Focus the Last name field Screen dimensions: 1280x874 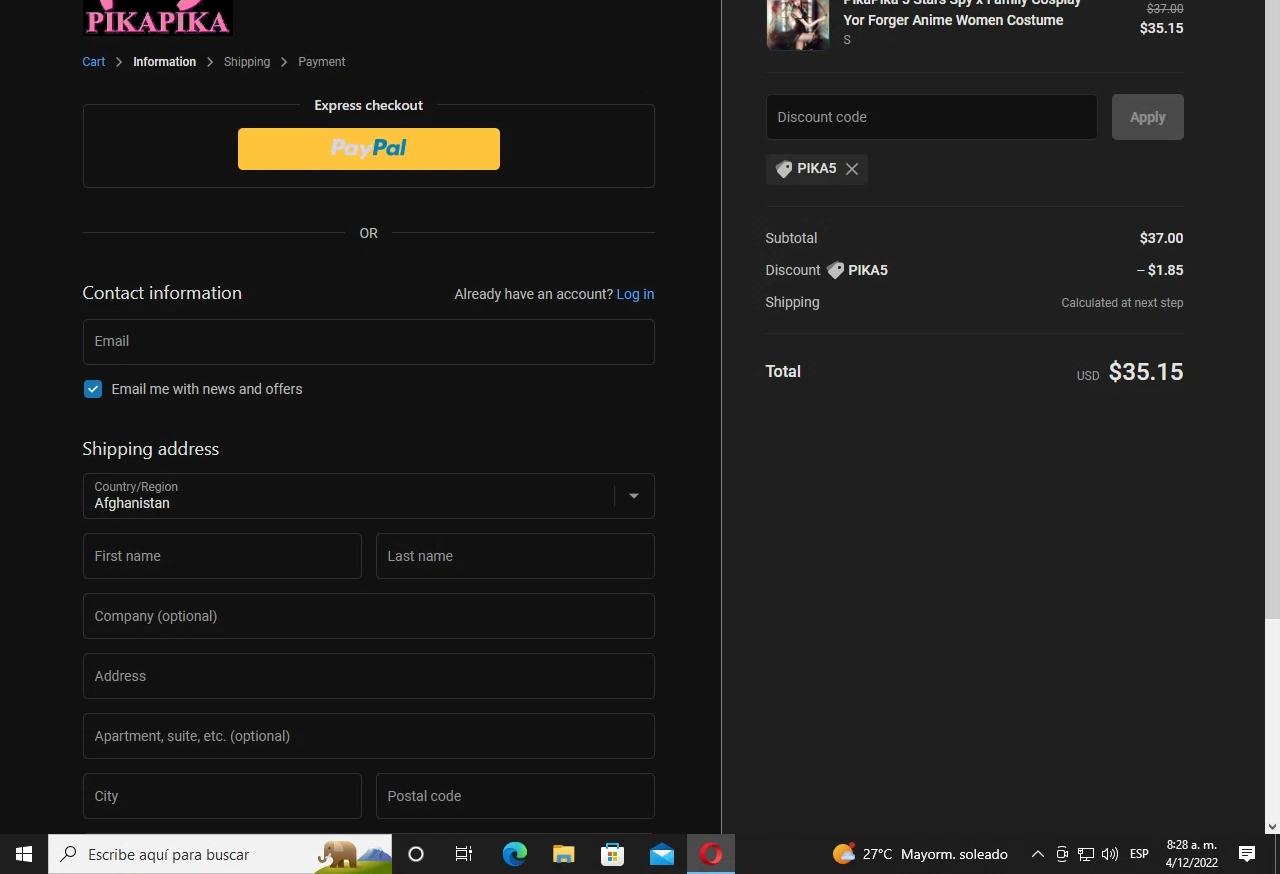pyautogui.click(x=515, y=556)
